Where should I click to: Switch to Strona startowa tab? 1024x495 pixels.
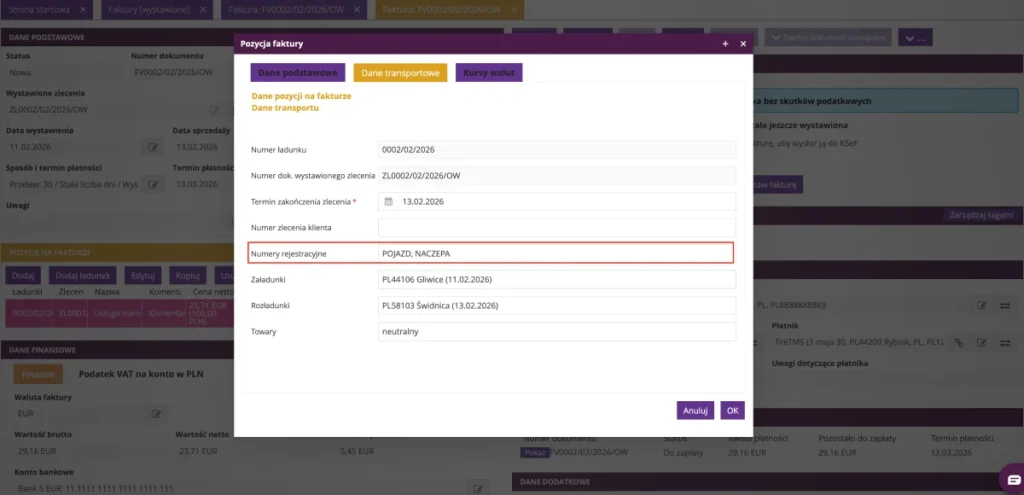38,10
